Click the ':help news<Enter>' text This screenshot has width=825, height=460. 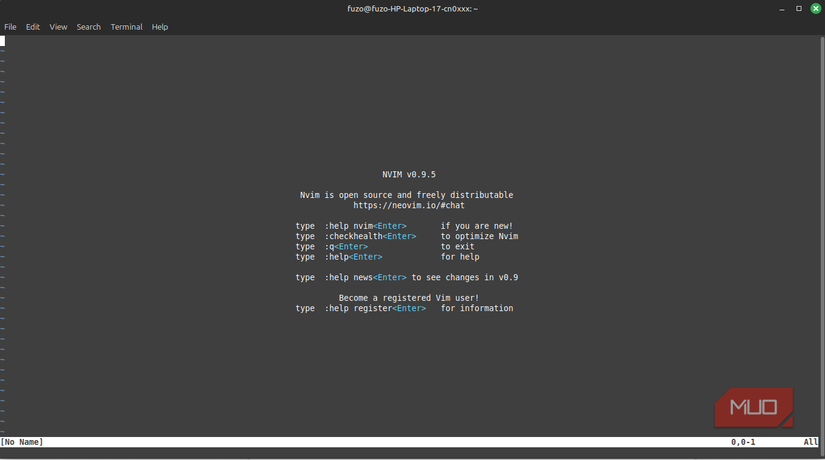pos(365,277)
